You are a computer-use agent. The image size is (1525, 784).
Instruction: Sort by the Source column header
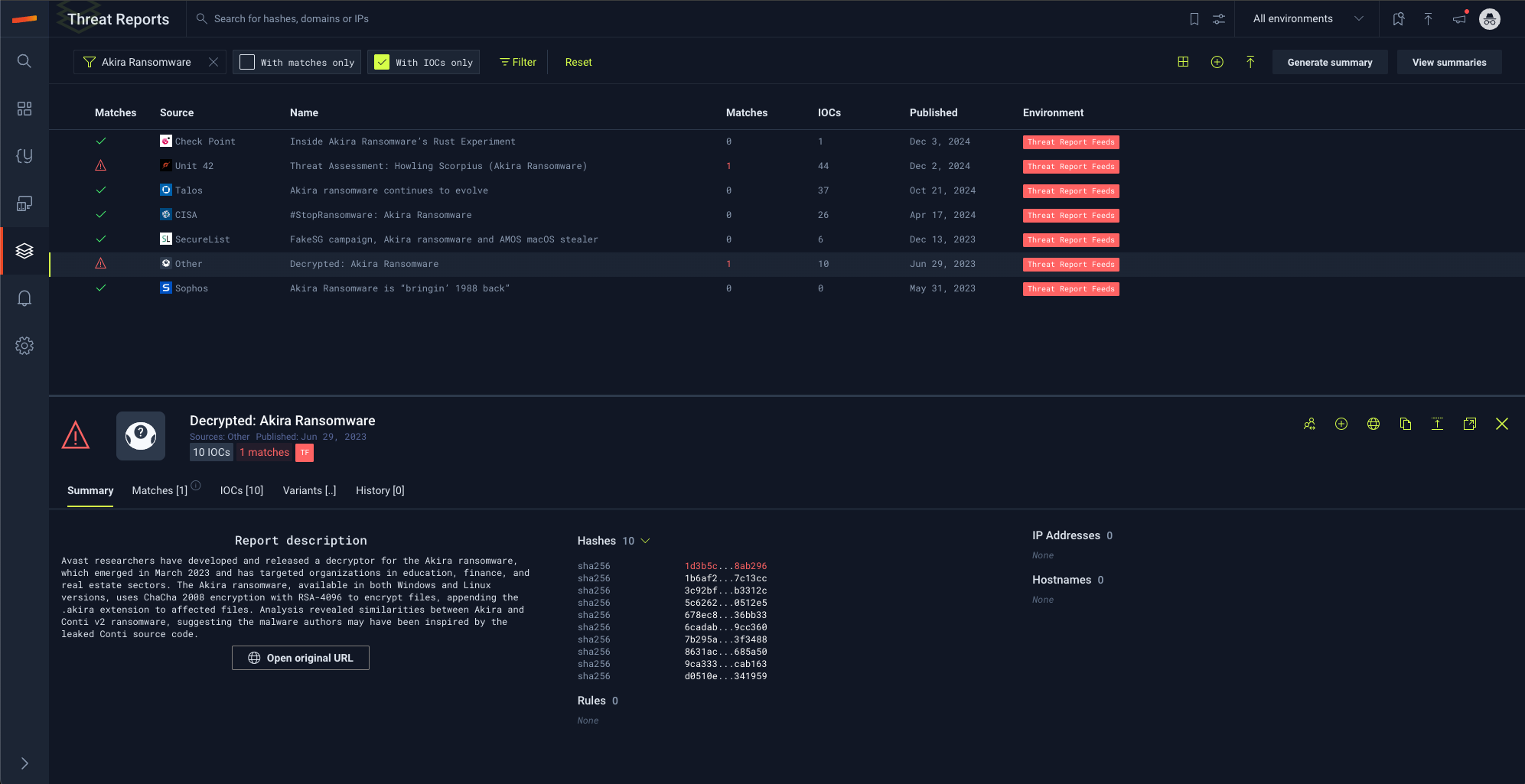click(177, 112)
